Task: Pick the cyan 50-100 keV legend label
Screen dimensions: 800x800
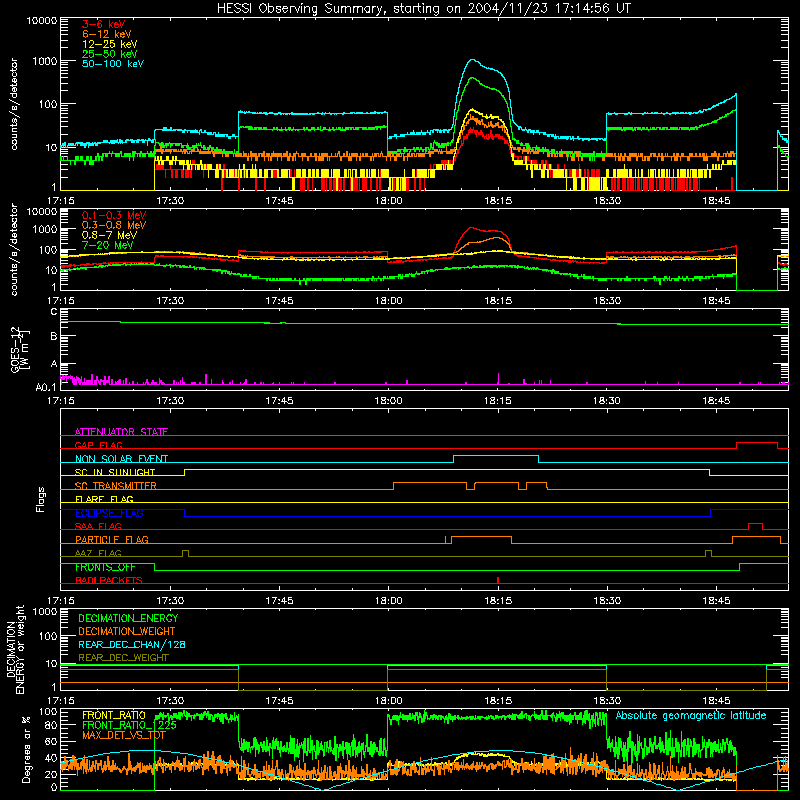Action: [113, 64]
